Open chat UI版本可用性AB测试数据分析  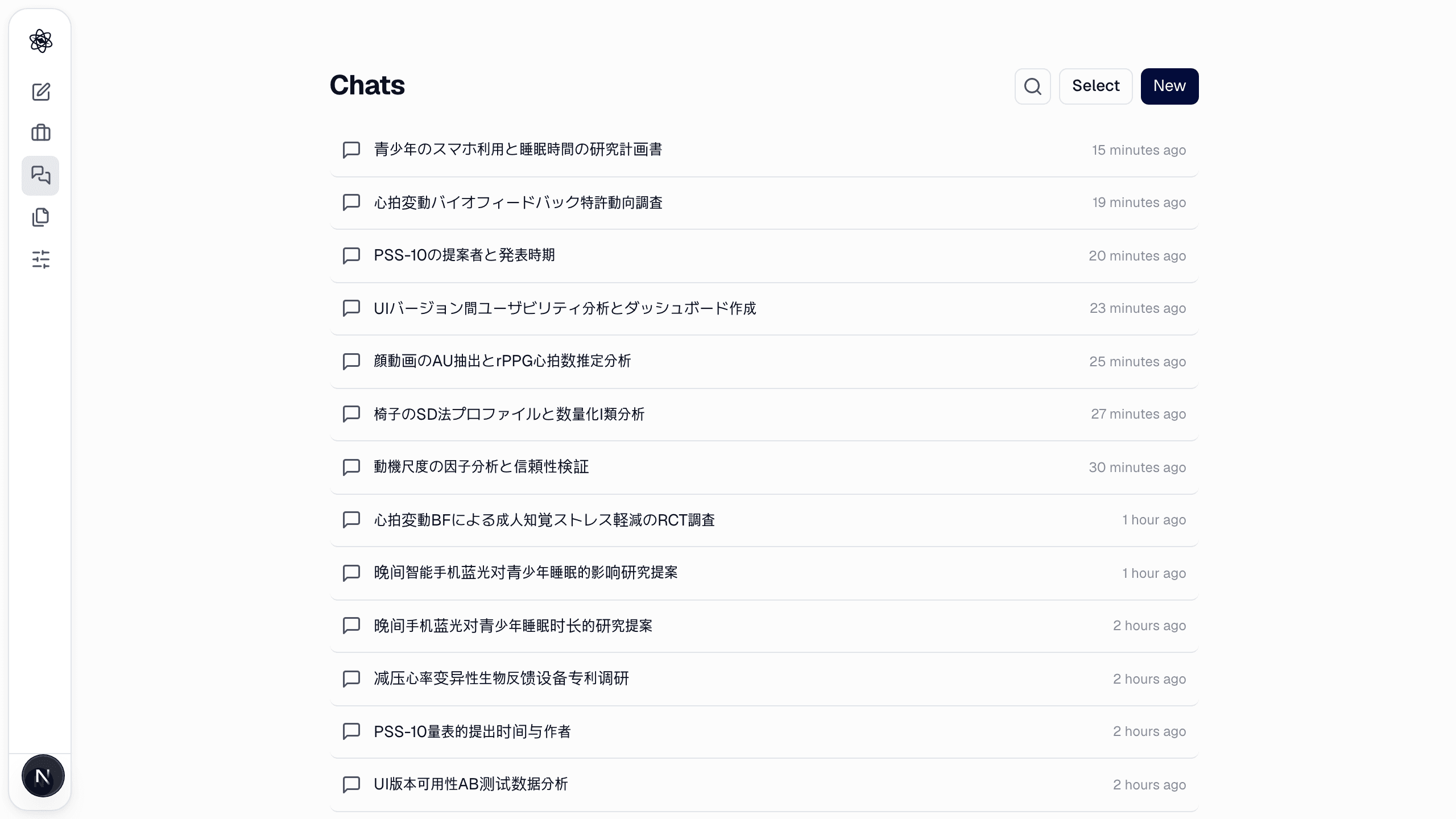point(764,785)
